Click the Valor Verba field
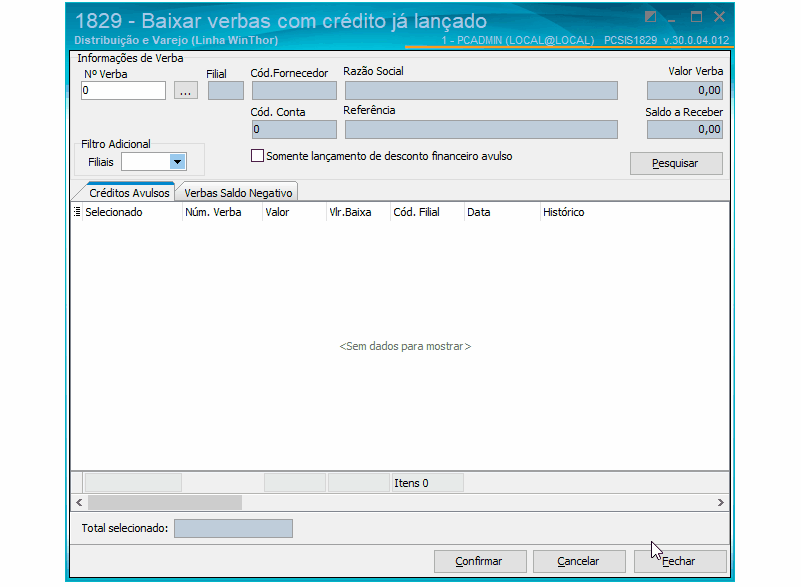The height and width of the screenshot is (587, 801). click(x=685, y=90)
